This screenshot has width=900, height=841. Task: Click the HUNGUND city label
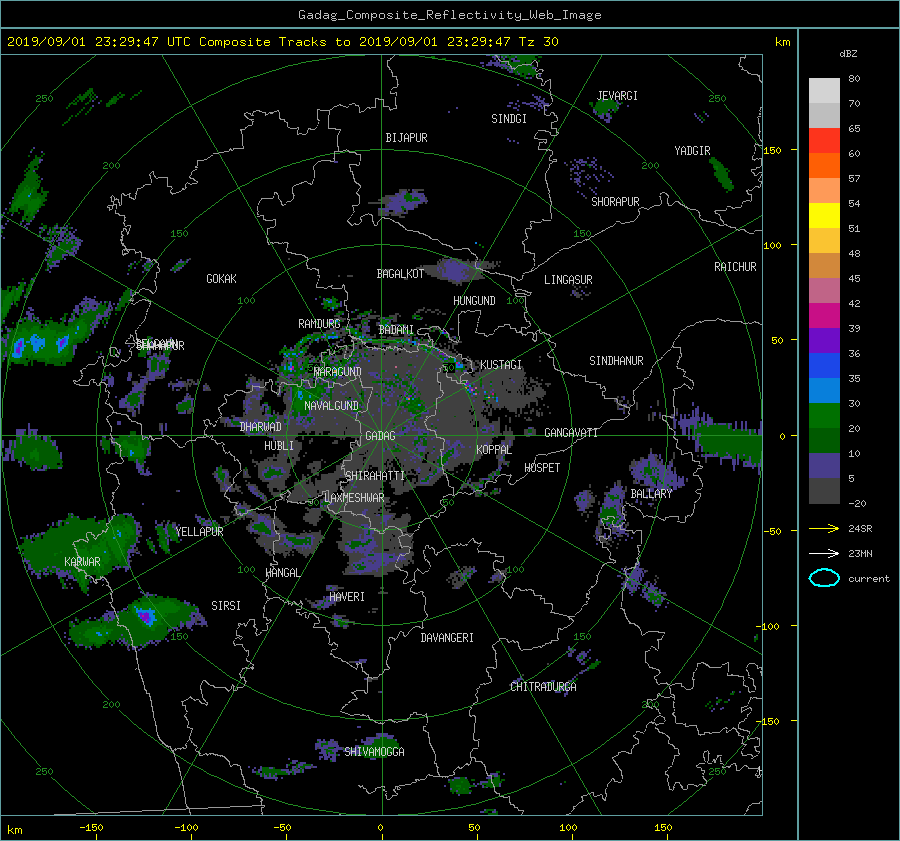474,301
